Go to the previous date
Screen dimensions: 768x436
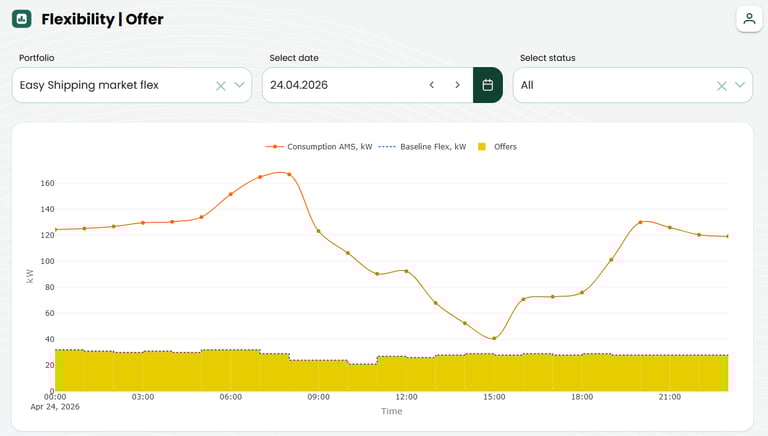click(x=432, y=85)
